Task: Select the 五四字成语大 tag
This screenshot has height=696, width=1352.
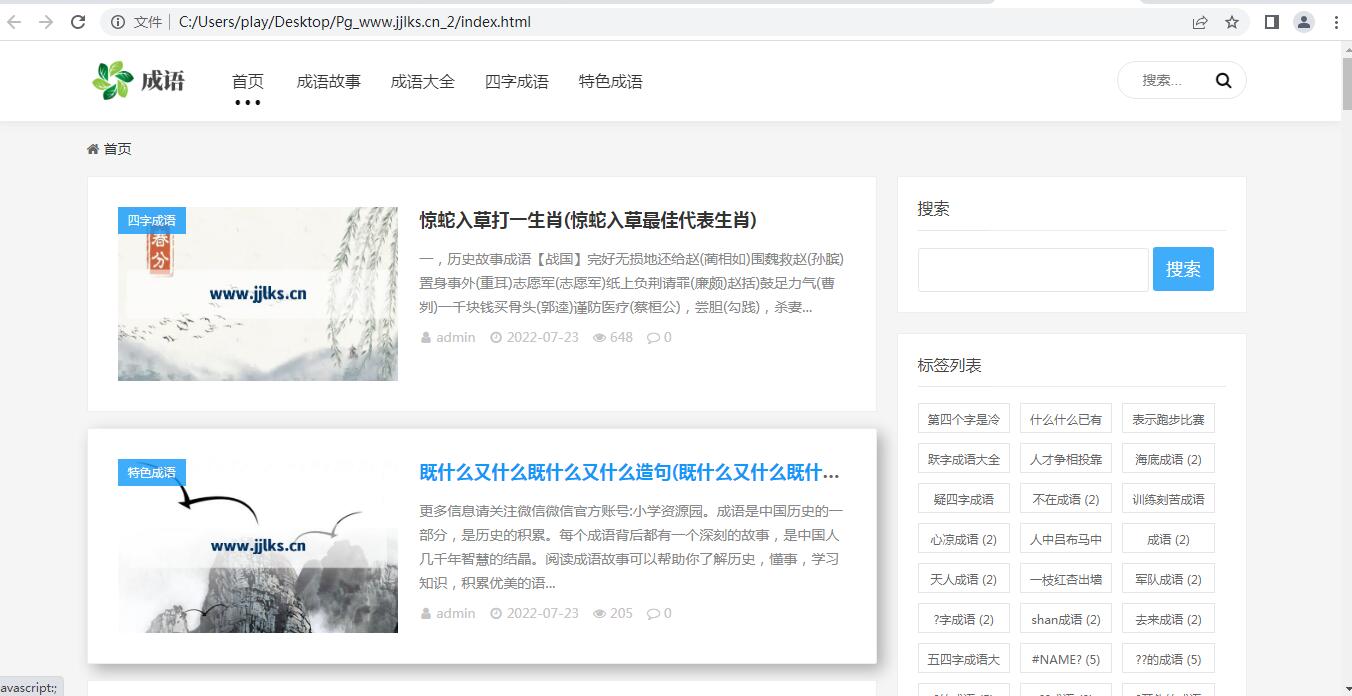Action: [964, 659]
